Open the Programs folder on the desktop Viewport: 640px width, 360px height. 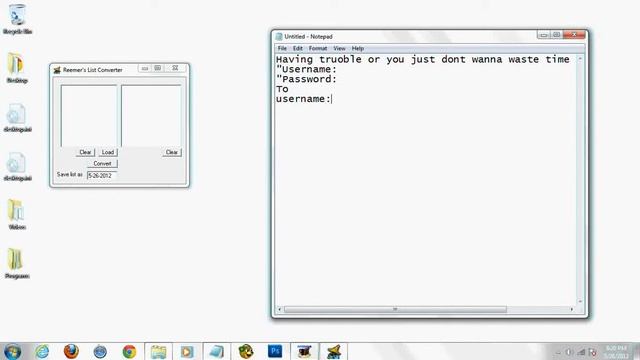tap(17, 264)
